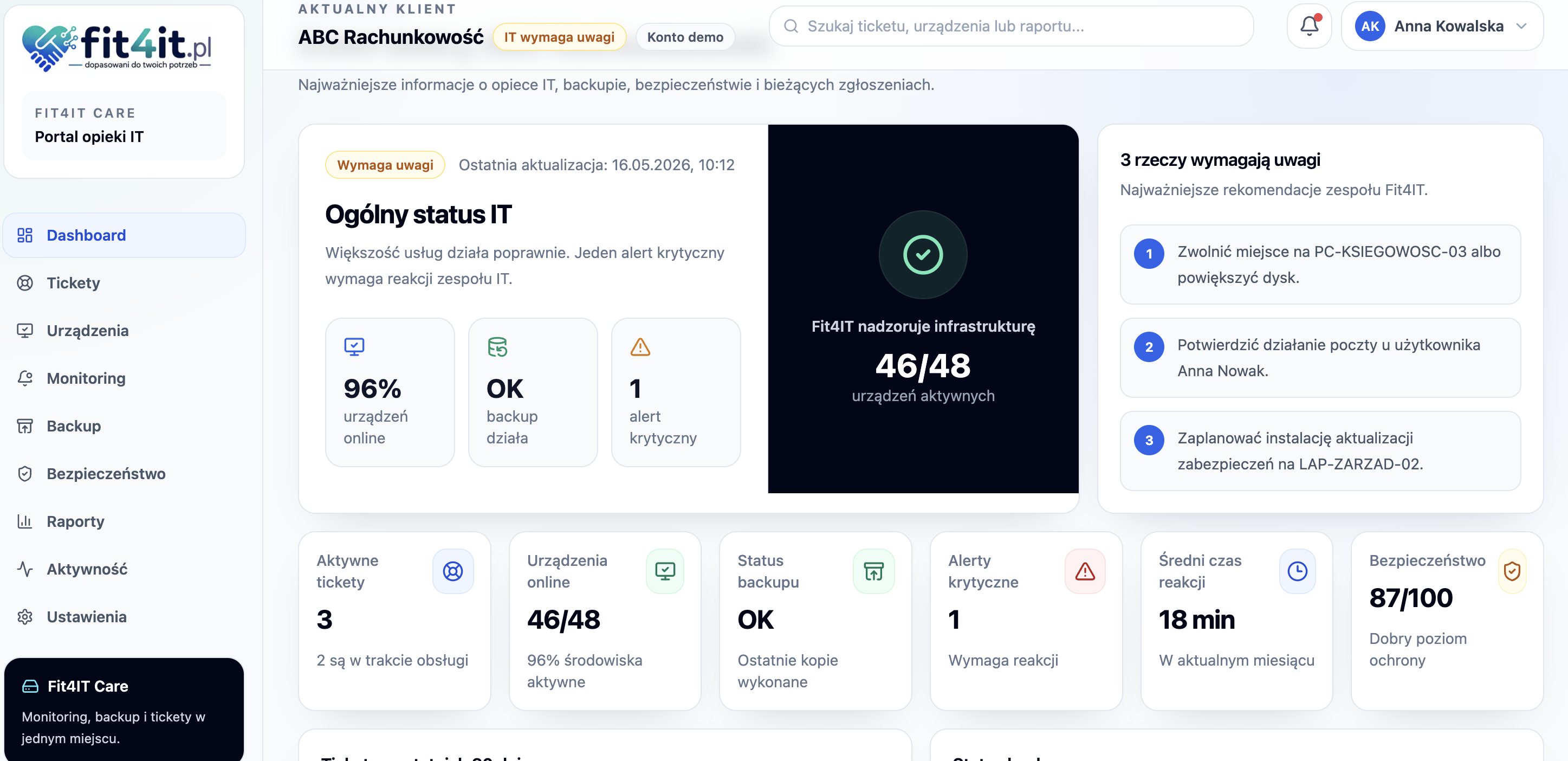Click the Monitoring bell icon in sidebar
Screen dimensions: 1568x761
pyautogui.click(x=25, y=378)
